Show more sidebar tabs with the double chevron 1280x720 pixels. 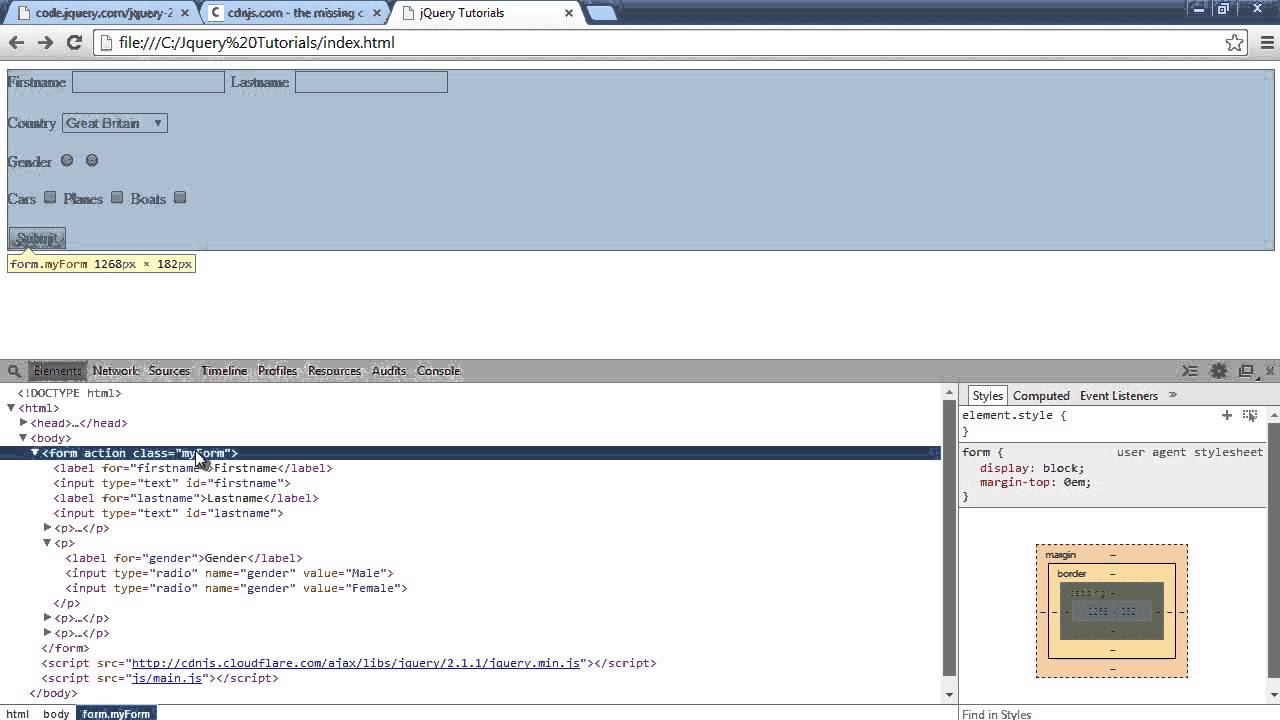click(x=1173, y=395)
